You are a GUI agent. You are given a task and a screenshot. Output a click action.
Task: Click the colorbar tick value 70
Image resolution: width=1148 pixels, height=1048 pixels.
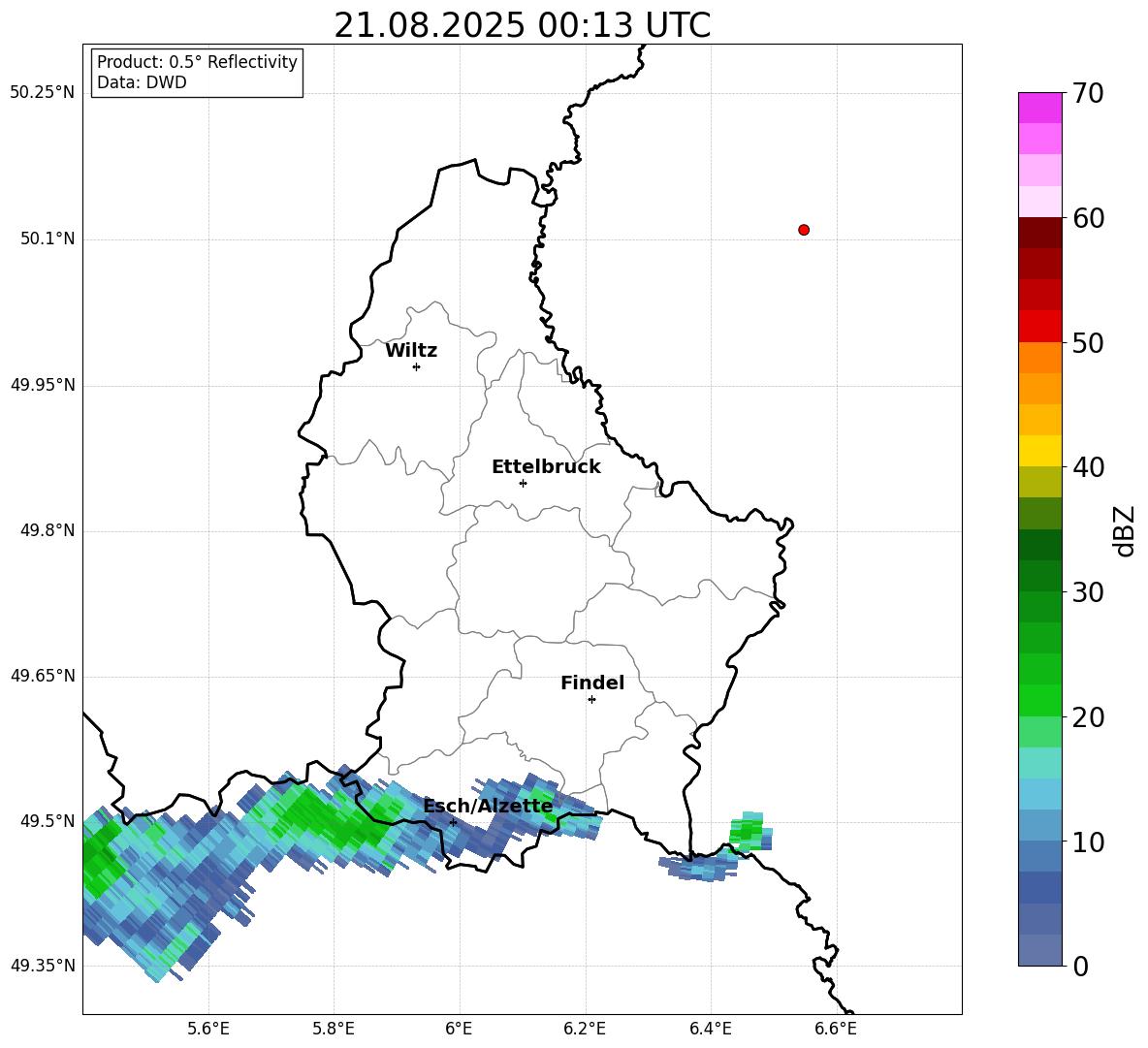(x=1088, y=93)
